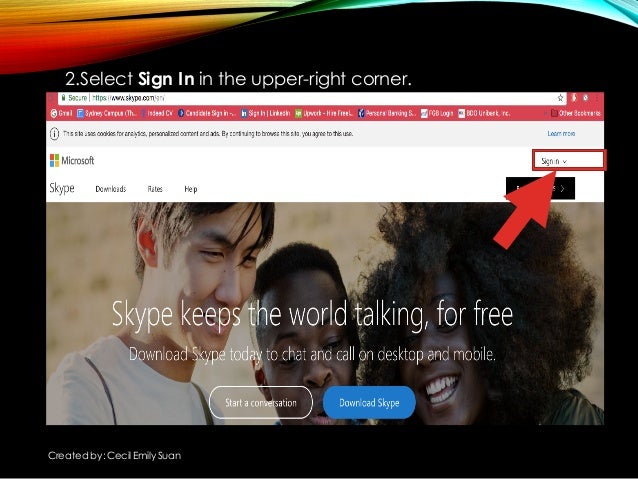Click the Secure padlock in the address bar
The height and width of the screenshot is (479, 638).
click(x=63, y=98)
